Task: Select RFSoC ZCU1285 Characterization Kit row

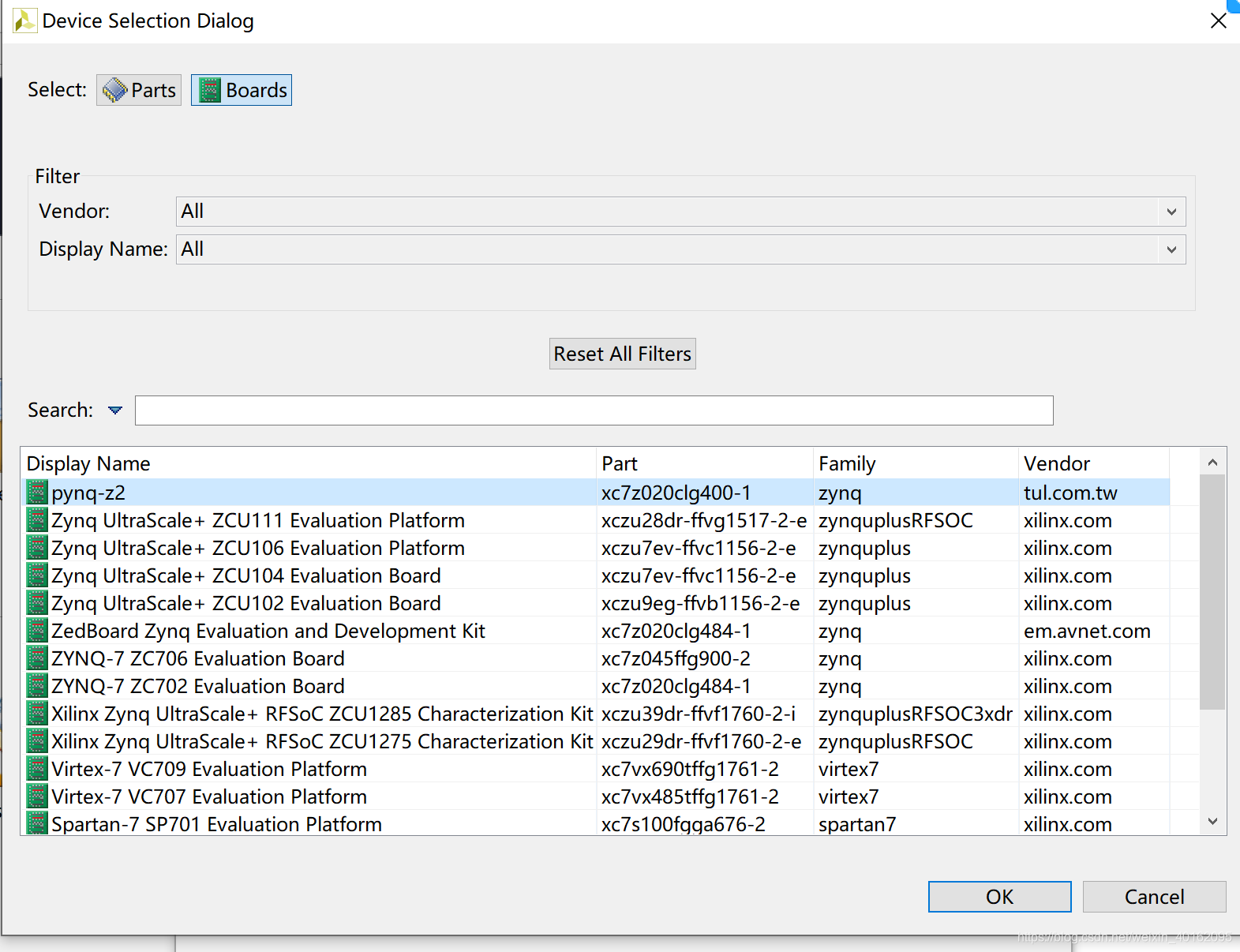Action: click(x=596, y=714)
